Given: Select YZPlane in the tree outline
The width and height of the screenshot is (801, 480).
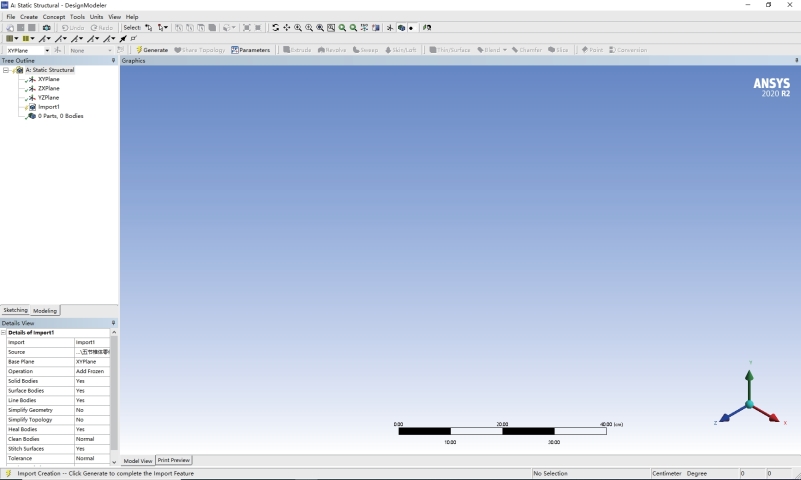Looking at the screenshot, I should pos(49,98).
